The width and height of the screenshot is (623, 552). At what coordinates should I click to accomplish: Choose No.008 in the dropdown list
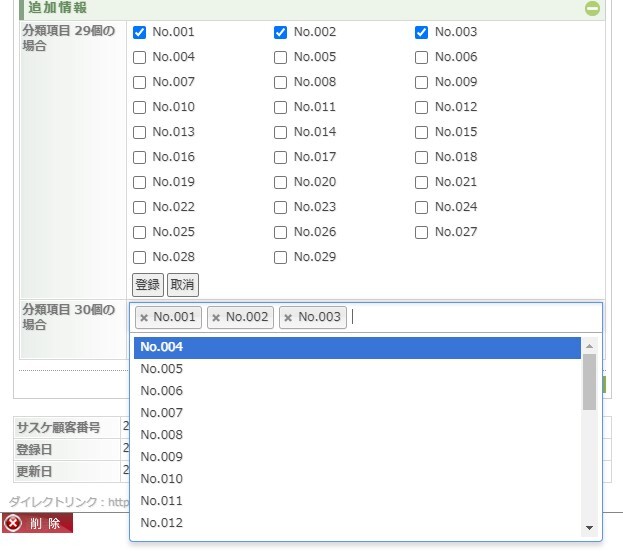pyautogui.click(x=355, y=435)
